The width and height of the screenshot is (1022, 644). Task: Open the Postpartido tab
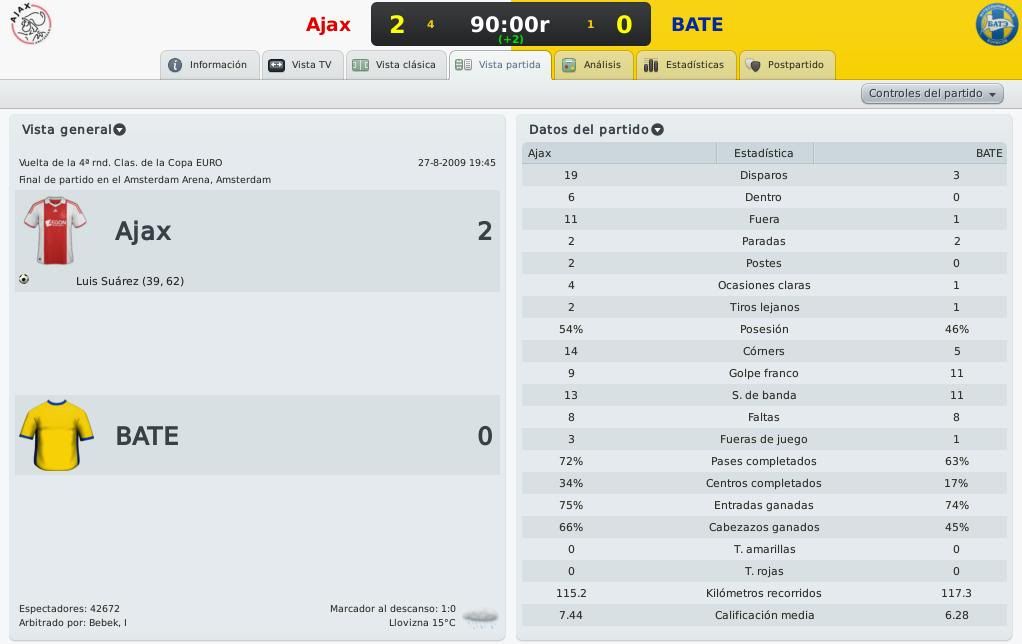coord(786,65)
